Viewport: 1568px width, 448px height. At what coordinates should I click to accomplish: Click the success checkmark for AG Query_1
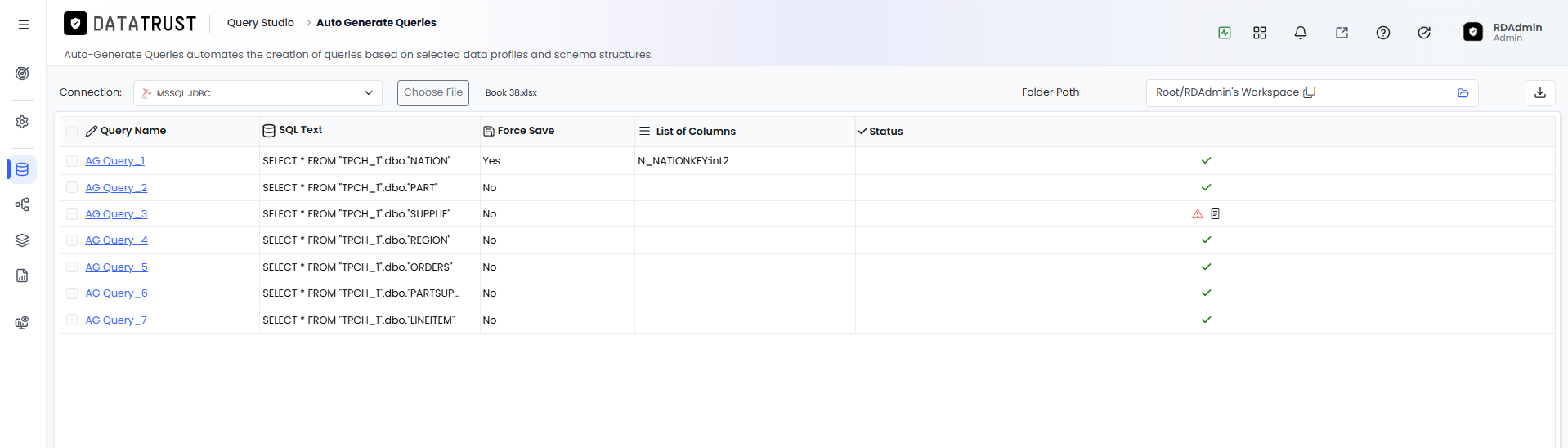click(x=1207, y=160)
